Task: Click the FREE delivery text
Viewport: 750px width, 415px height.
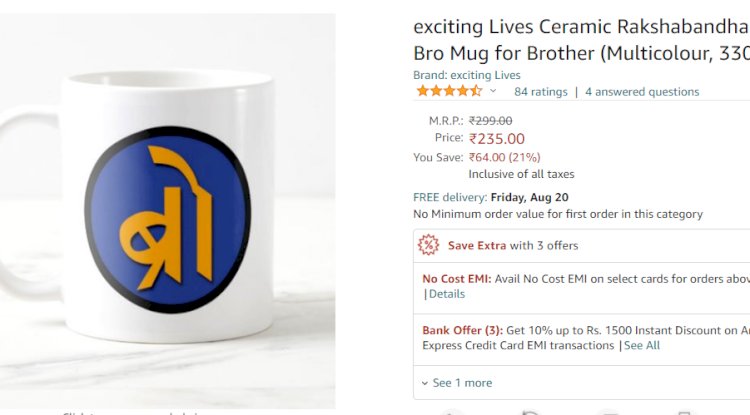Action: click(450, 197)
